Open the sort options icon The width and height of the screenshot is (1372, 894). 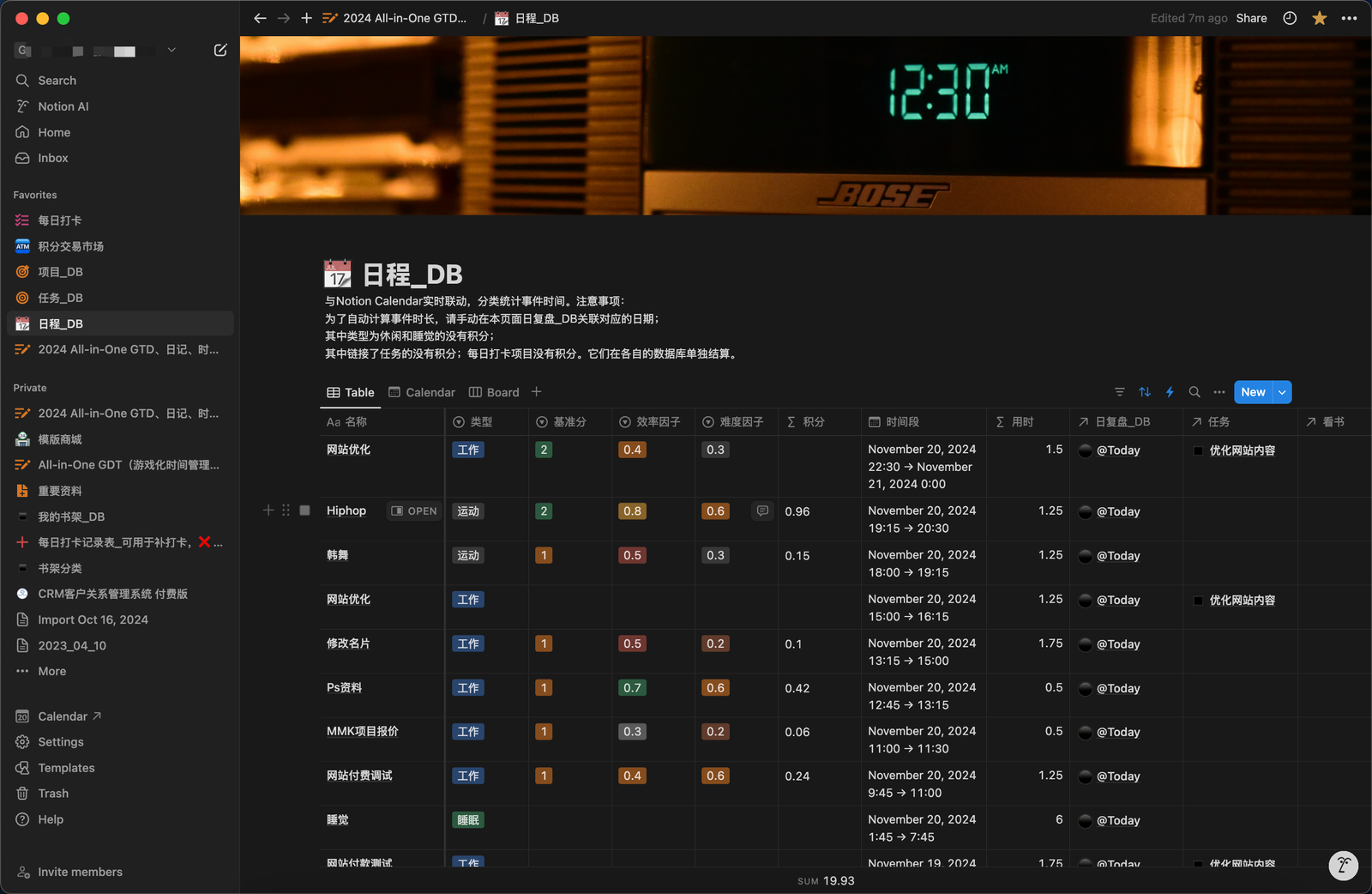1144,392
